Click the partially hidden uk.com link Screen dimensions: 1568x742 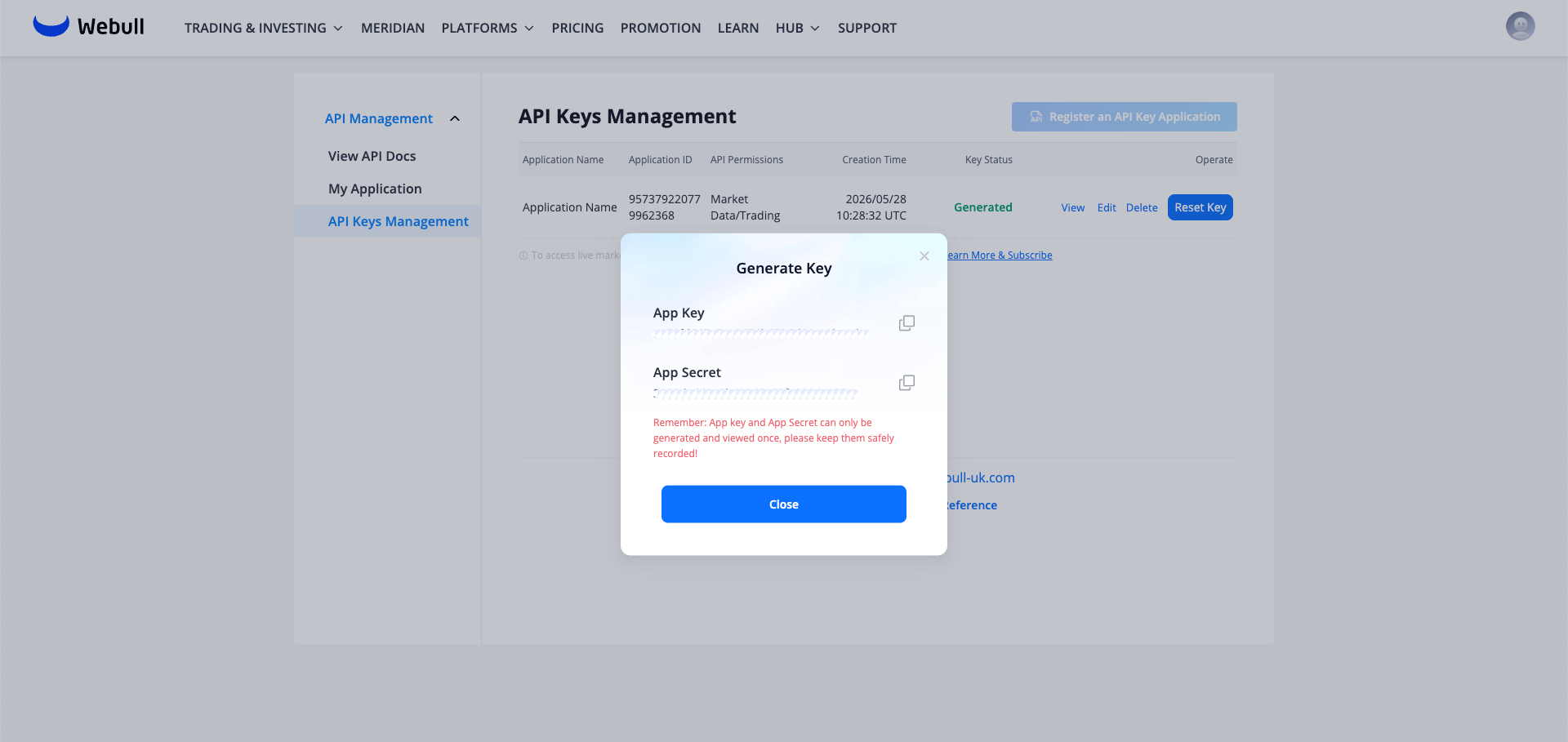(x=981, y=478)
